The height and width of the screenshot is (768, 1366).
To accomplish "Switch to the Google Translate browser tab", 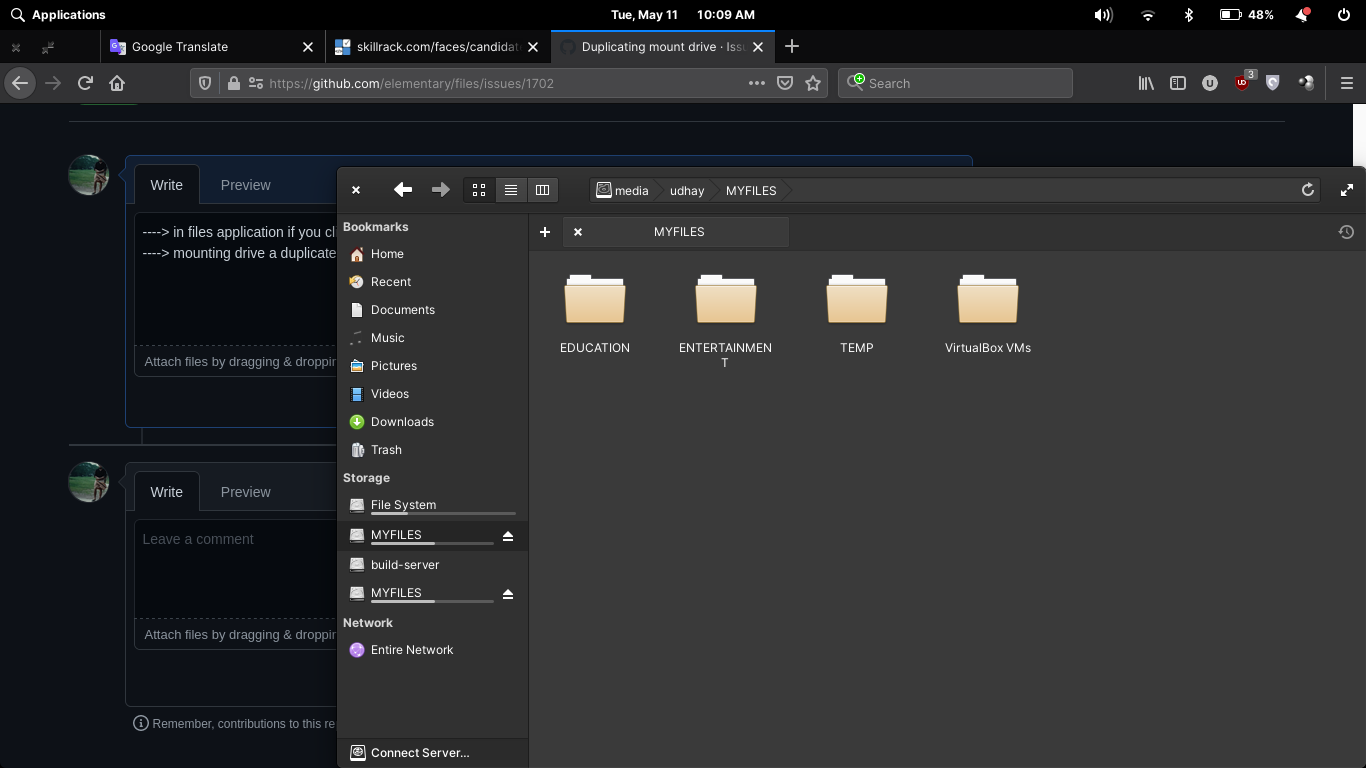I will pos(211,47).
